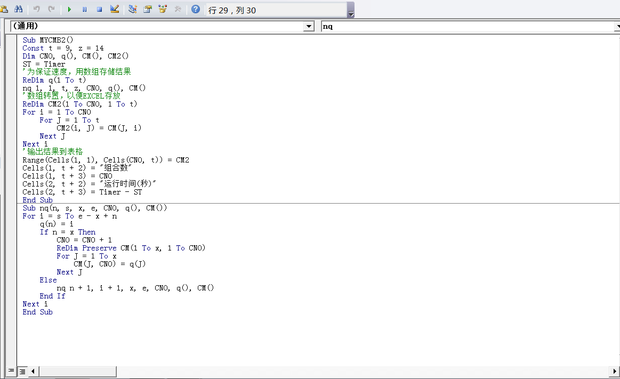Click the line 'For i = 1 To CNO'
The height and width of the screenshot is (379, 620).
pyautogui.click(x=57, y=112)
